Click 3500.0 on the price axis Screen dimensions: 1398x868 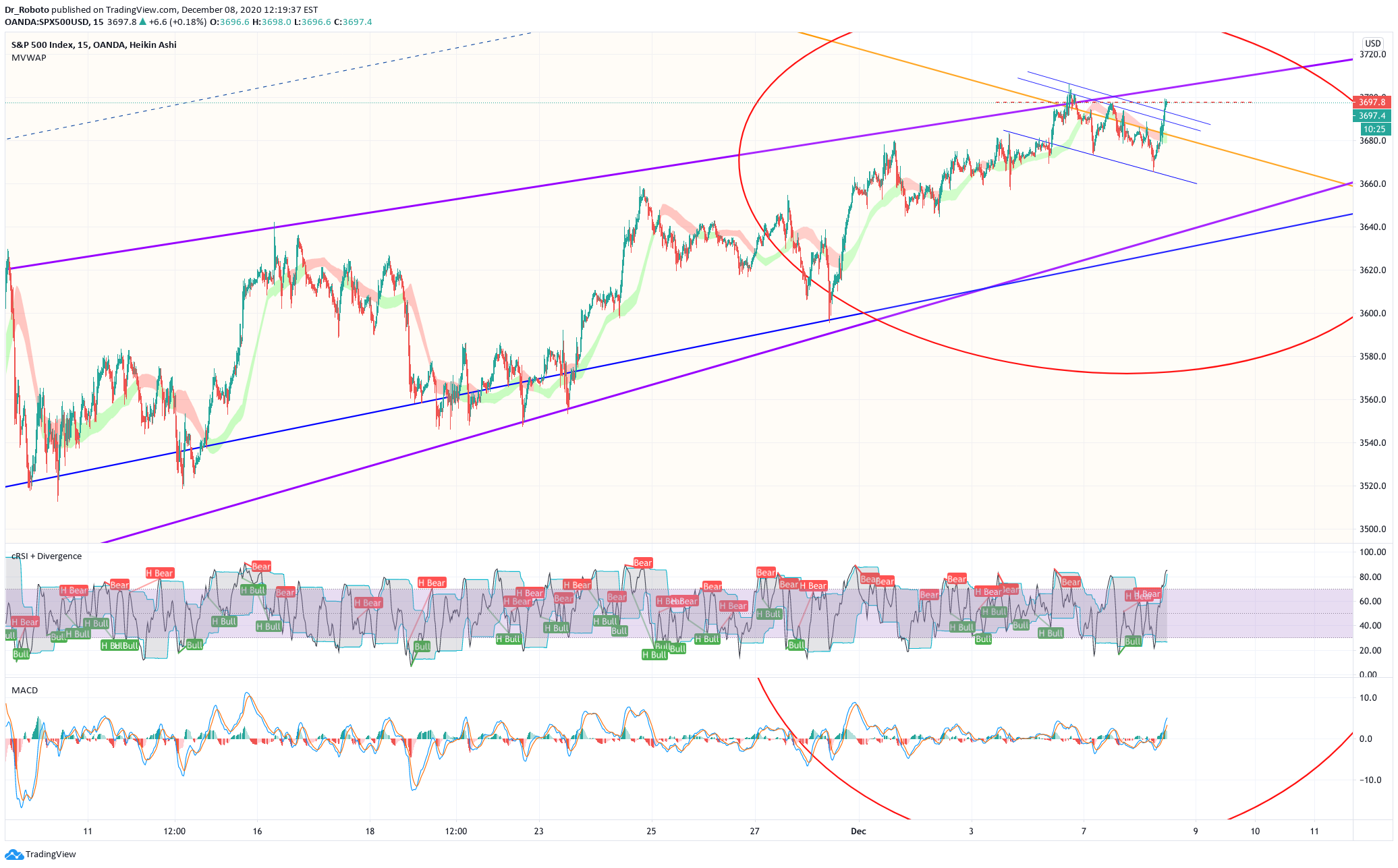coord(1372,529)
